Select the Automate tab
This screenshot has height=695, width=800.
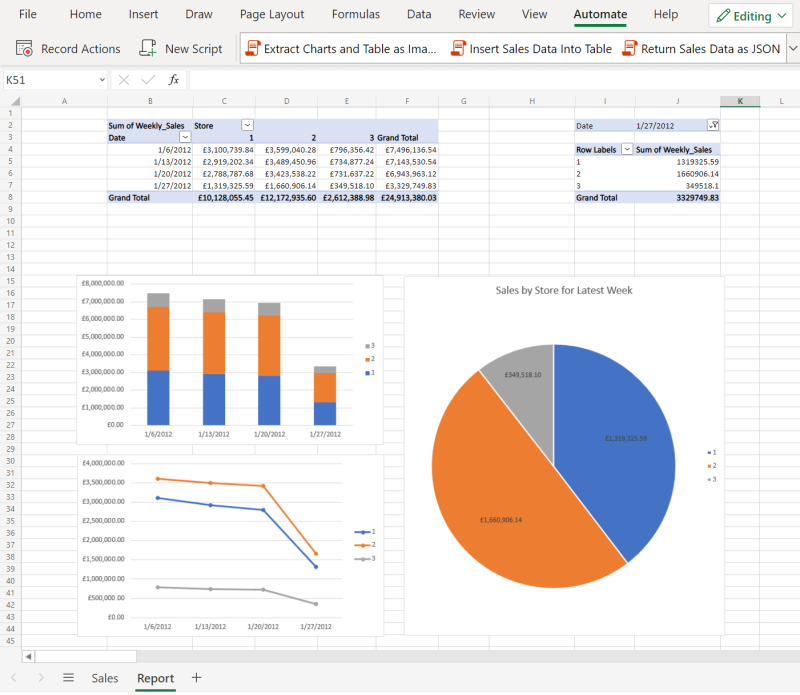click(x=600, y=14)
